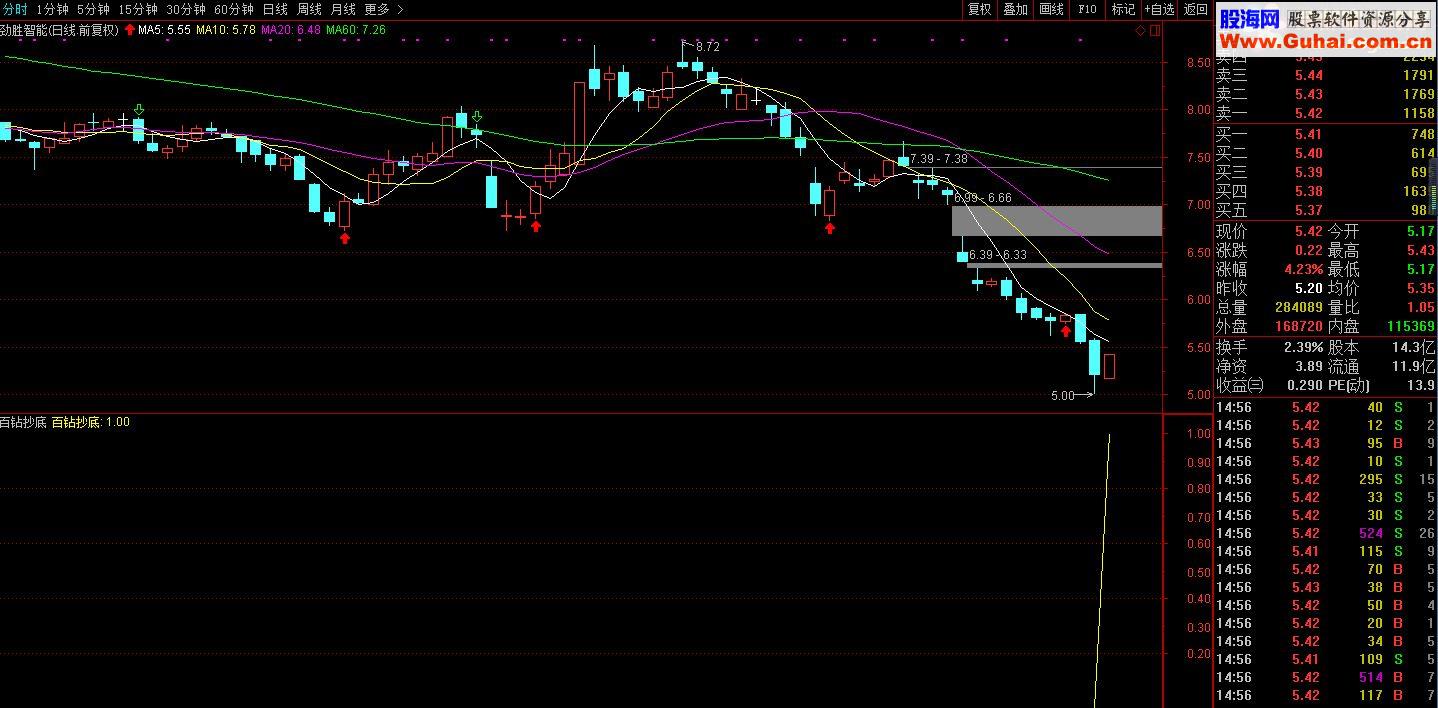Viewport: 1438px width, 708px height.
Task: Click the 买一 bid row at 5.41
Action: click(x=1325, y=134)
